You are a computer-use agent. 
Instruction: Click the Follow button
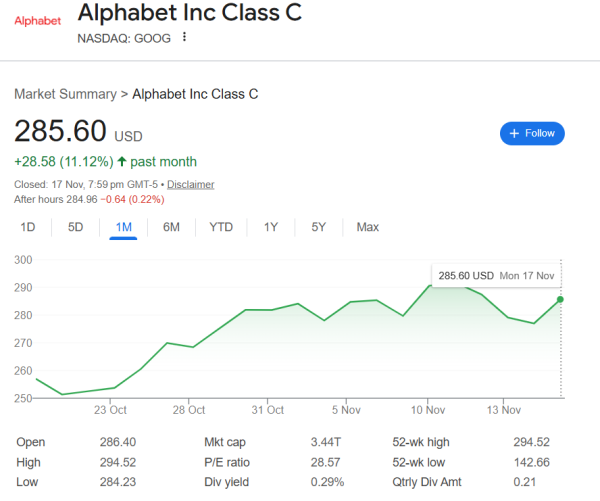[532, 133]
